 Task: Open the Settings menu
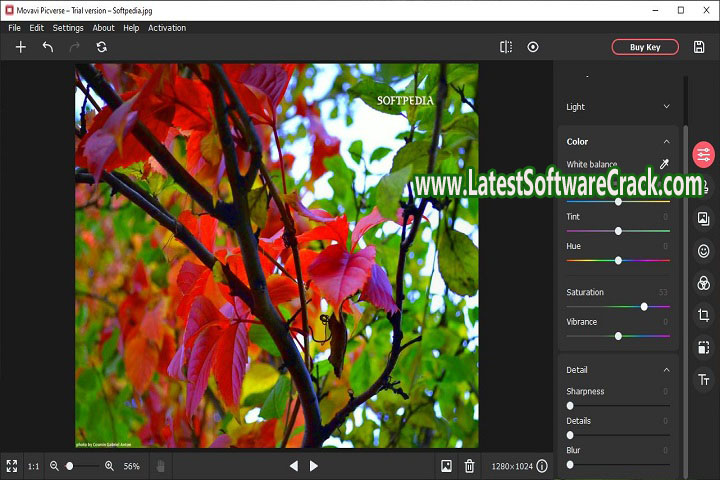[68, 28]
